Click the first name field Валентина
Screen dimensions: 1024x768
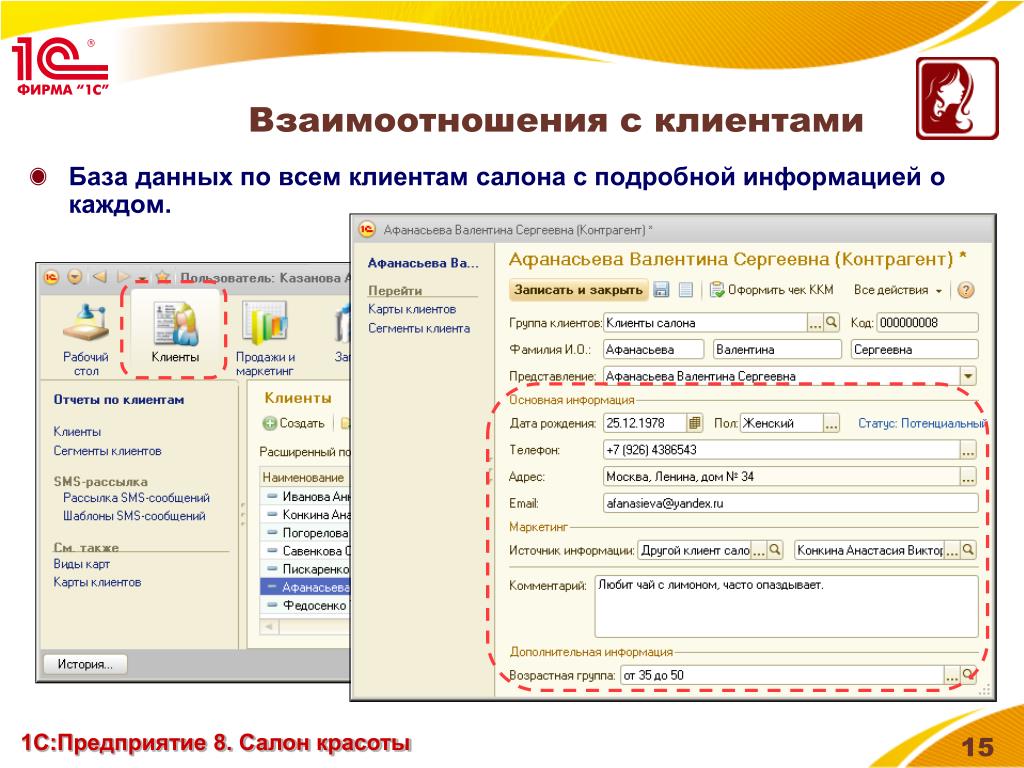777,349
